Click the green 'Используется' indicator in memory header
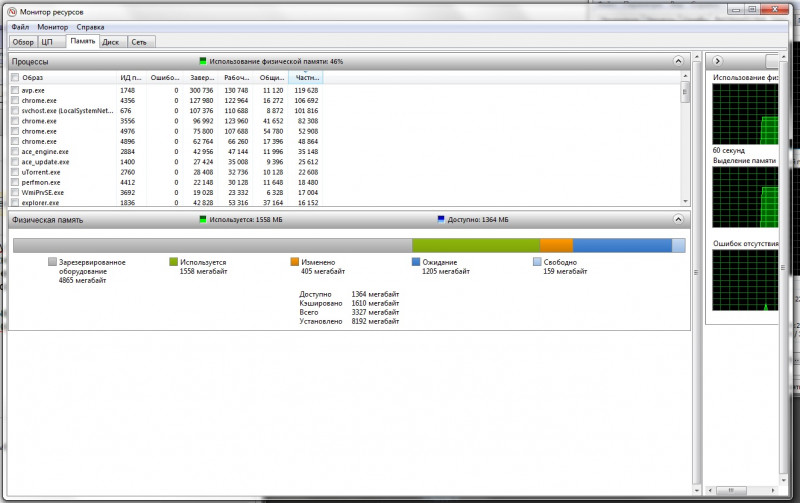This screenshot has width=800, height=503. coord(203,219)
